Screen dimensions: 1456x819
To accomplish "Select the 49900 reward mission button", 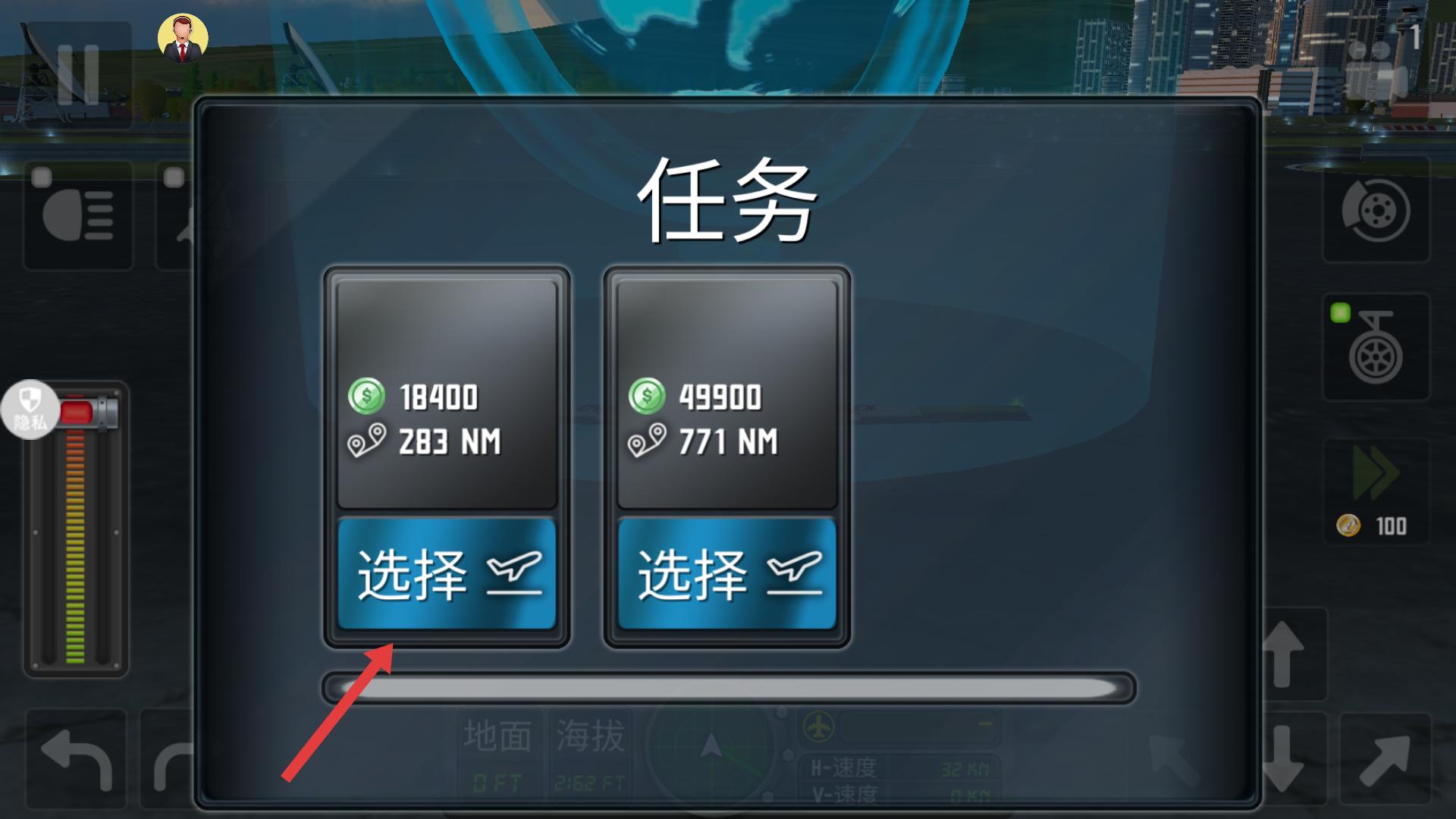I will (727, 573).
